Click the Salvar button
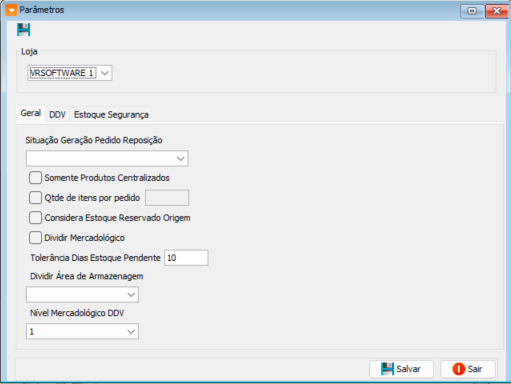511x384 pixels. pos(401,369)
